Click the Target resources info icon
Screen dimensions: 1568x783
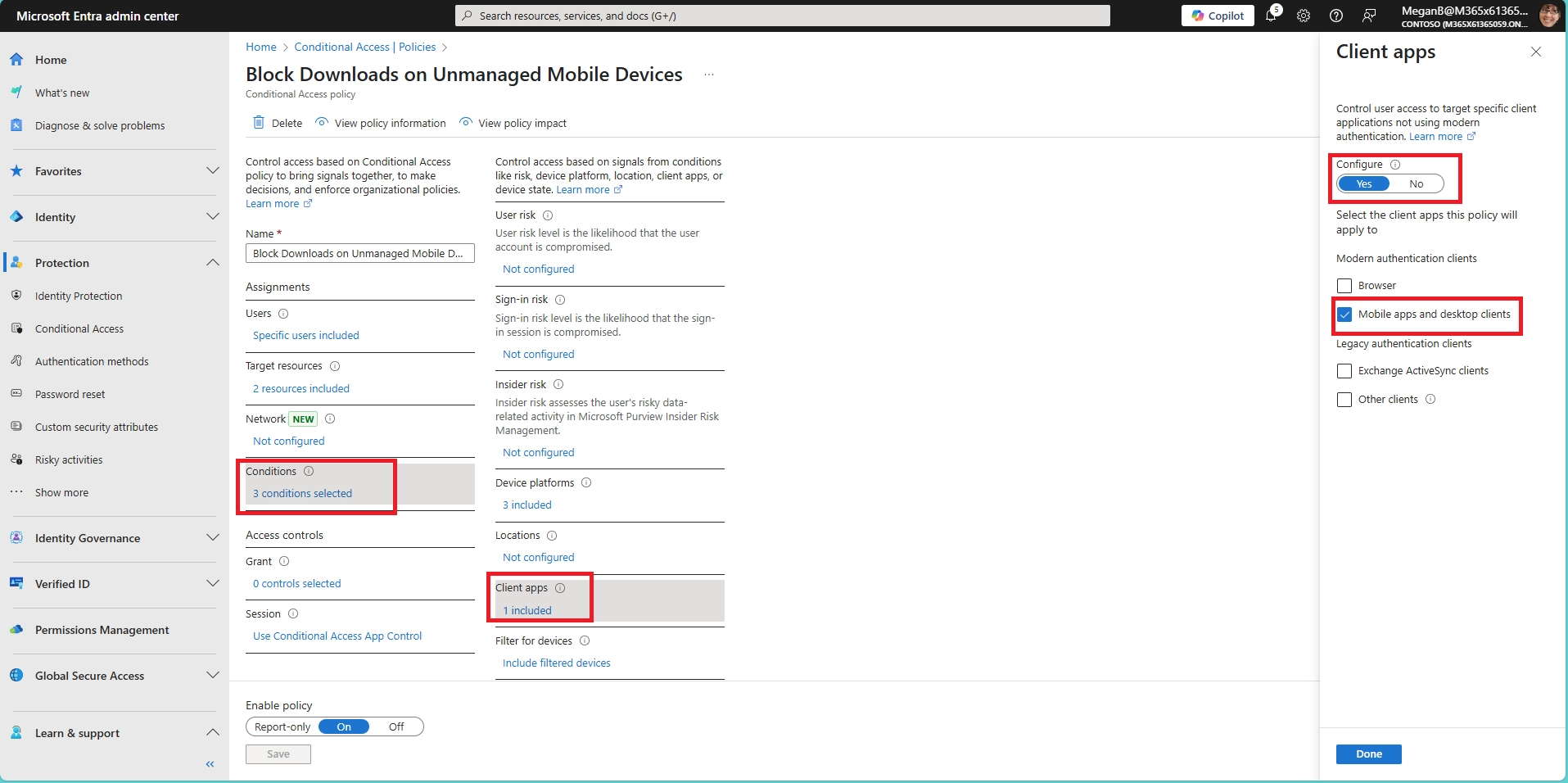pos(335,366)
